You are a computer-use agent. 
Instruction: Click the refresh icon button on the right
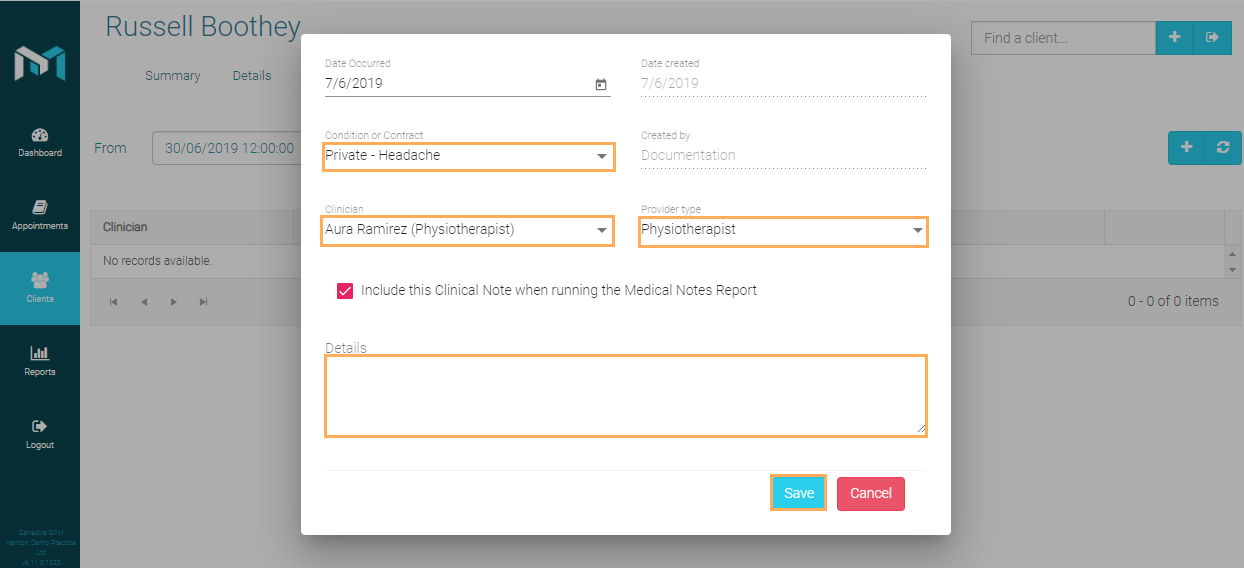point(1223,147)
